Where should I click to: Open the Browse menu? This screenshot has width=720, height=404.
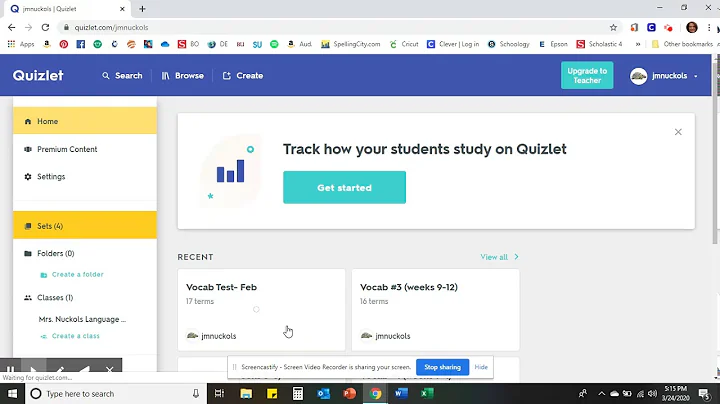pos(183,76)
